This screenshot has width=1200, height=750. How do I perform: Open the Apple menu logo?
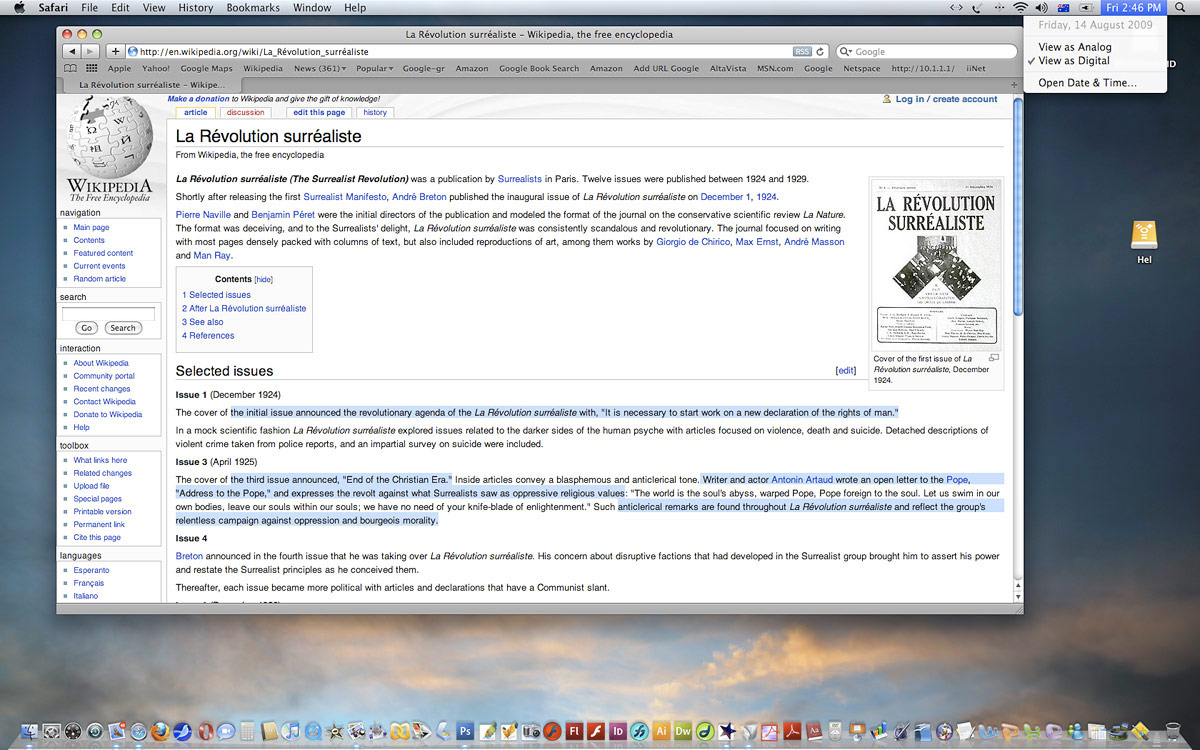point(19,8)
